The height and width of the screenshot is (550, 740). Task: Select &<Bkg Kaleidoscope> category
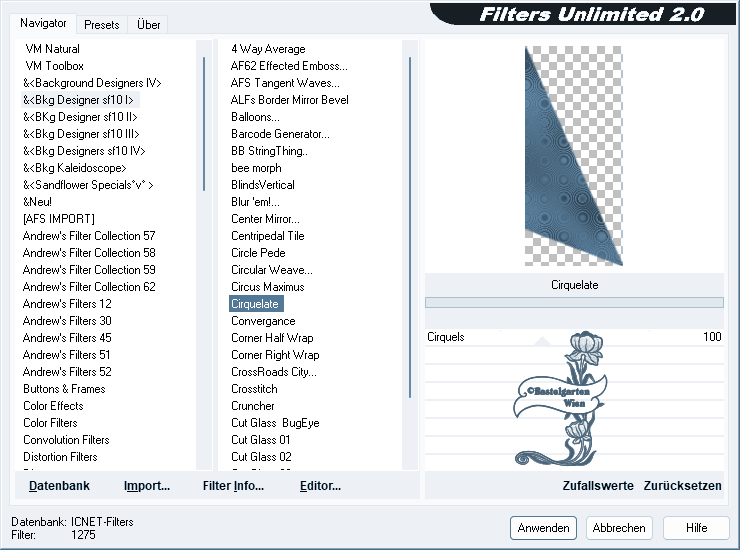(x=75, y=168)
